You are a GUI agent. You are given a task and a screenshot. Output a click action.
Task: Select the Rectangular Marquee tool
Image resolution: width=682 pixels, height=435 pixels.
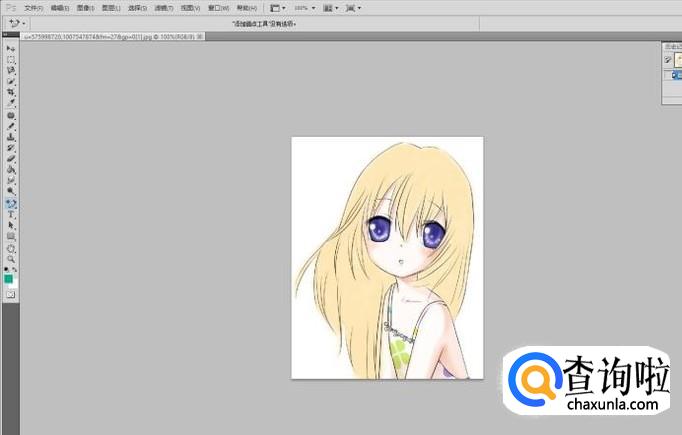pos(11,60)
